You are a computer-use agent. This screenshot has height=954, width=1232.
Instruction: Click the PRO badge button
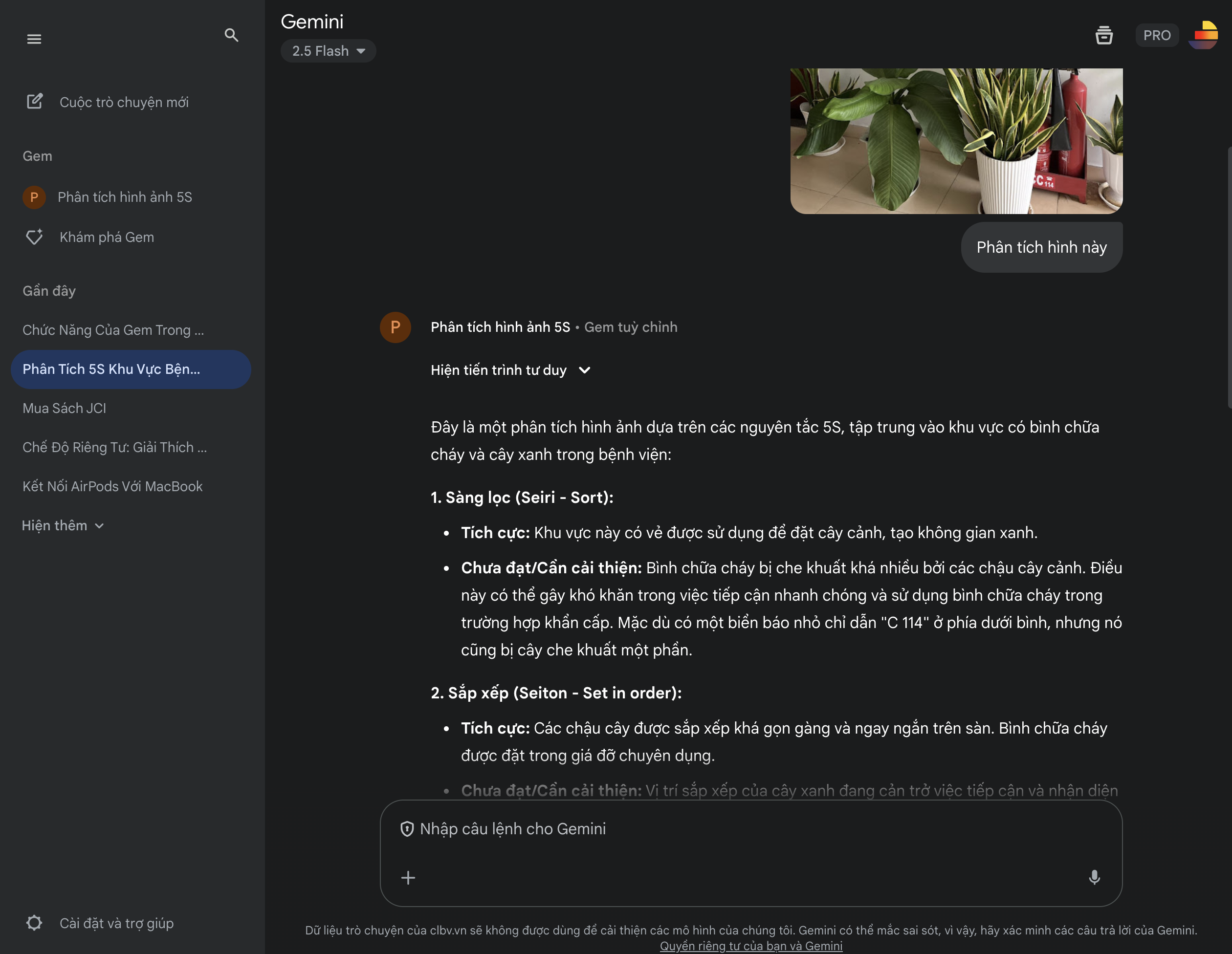[x=1156, y=36]
